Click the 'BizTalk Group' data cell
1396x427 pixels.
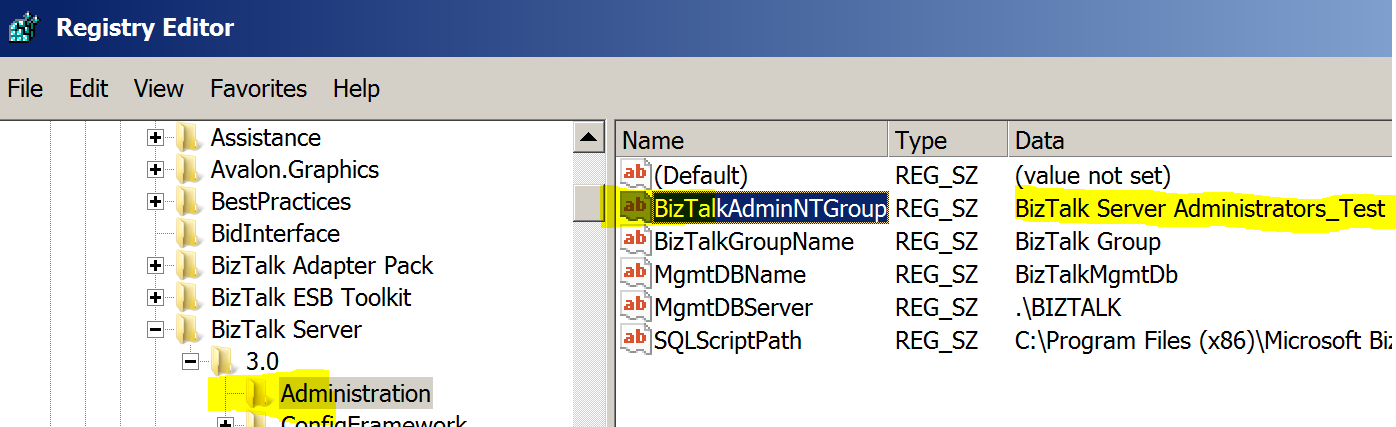pyautogui.click(x=1088, y=241)
